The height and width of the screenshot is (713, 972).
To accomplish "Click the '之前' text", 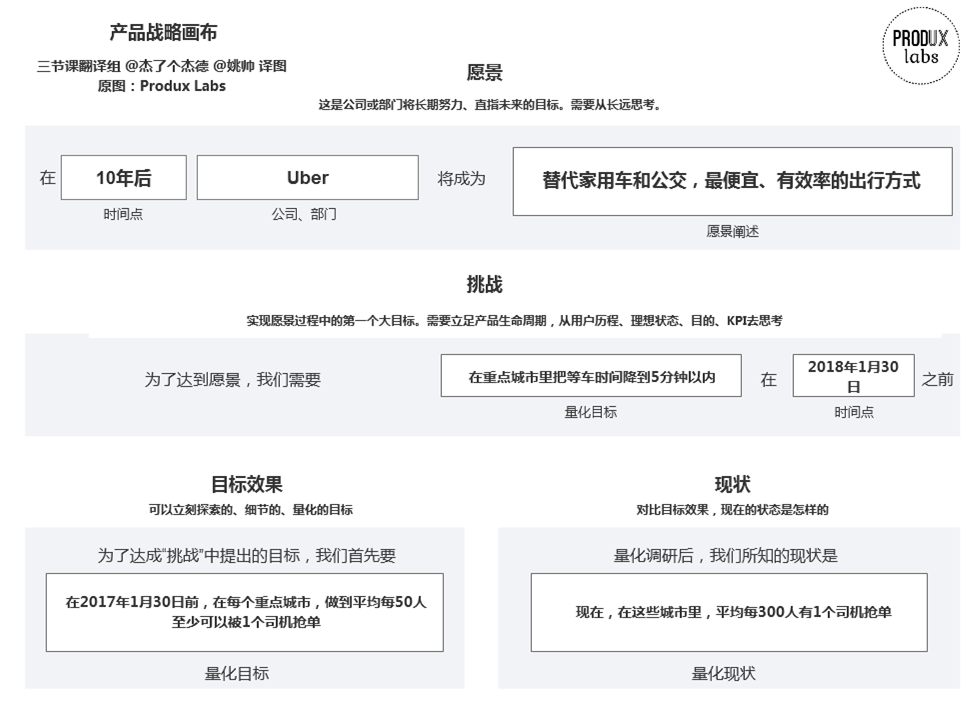I will click(937, 379).
